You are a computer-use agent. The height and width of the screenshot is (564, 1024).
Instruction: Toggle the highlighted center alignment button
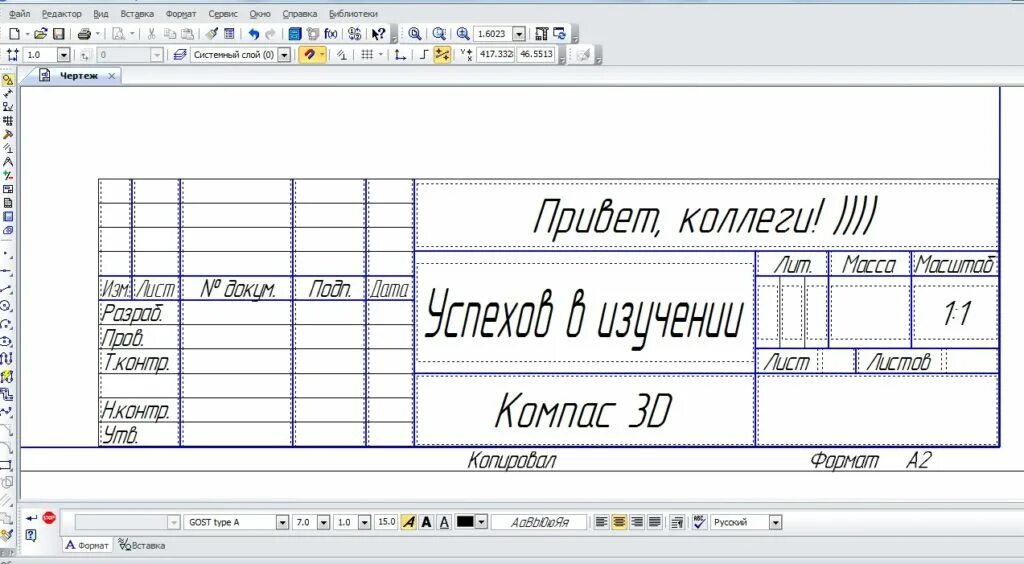point(619,522)
